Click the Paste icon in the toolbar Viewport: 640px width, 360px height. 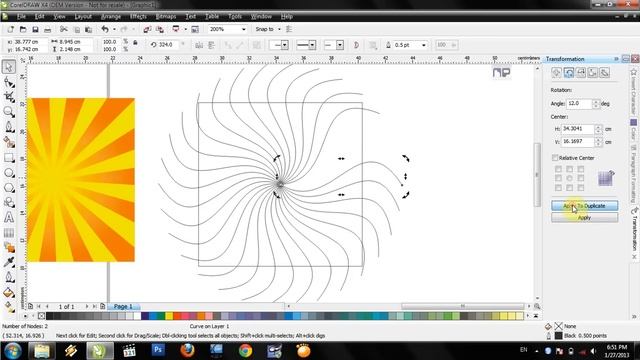pos(88,29)
